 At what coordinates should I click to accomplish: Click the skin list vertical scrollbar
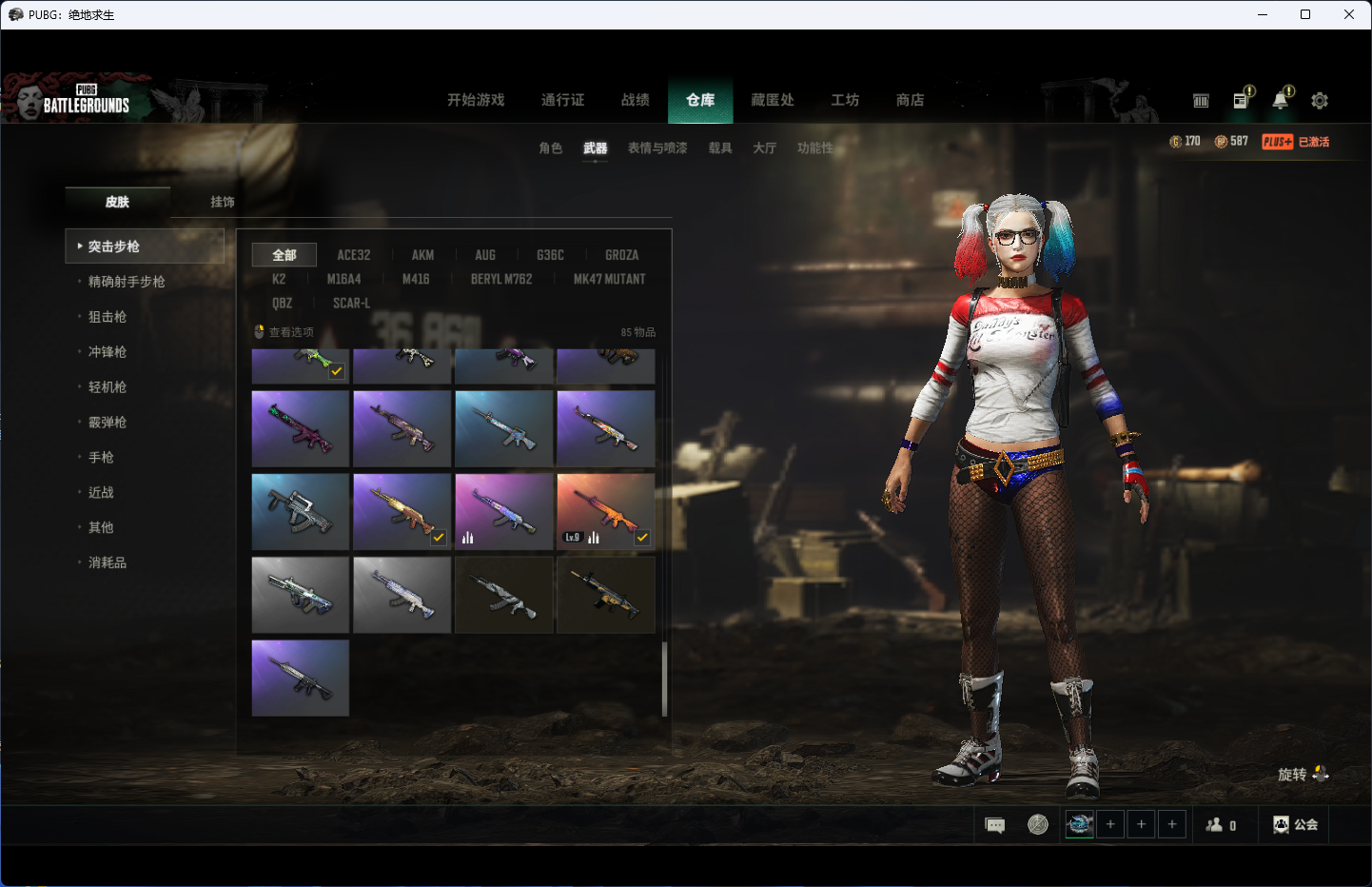664,680
